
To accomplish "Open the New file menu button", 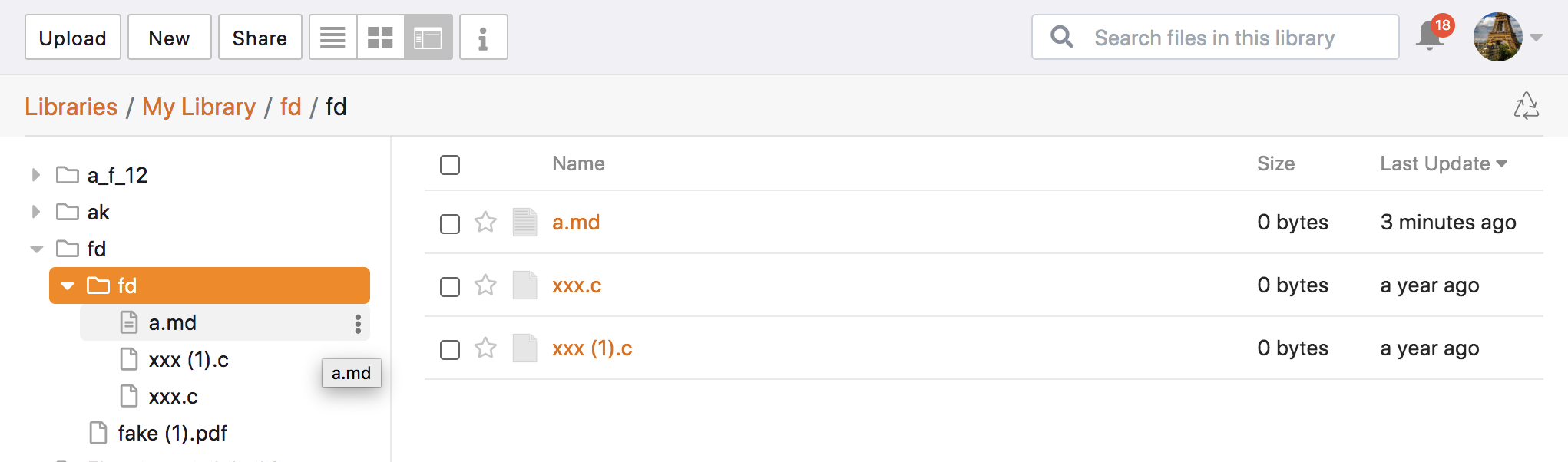I will pos(169,37).
